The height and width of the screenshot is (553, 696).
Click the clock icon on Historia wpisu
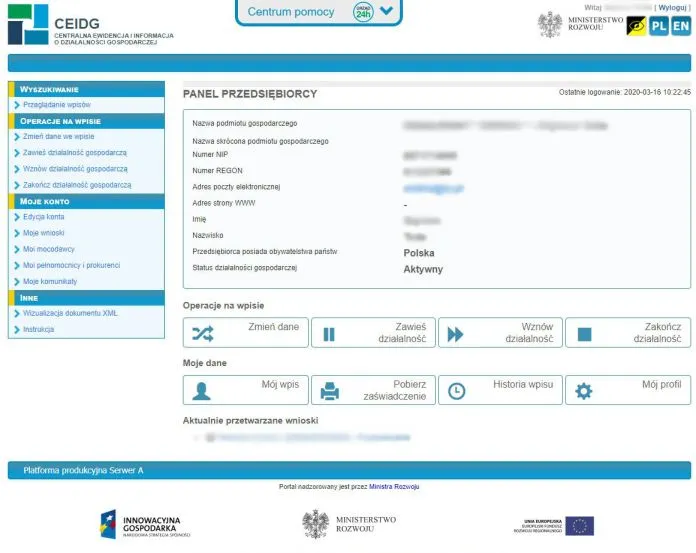[457, 391]
